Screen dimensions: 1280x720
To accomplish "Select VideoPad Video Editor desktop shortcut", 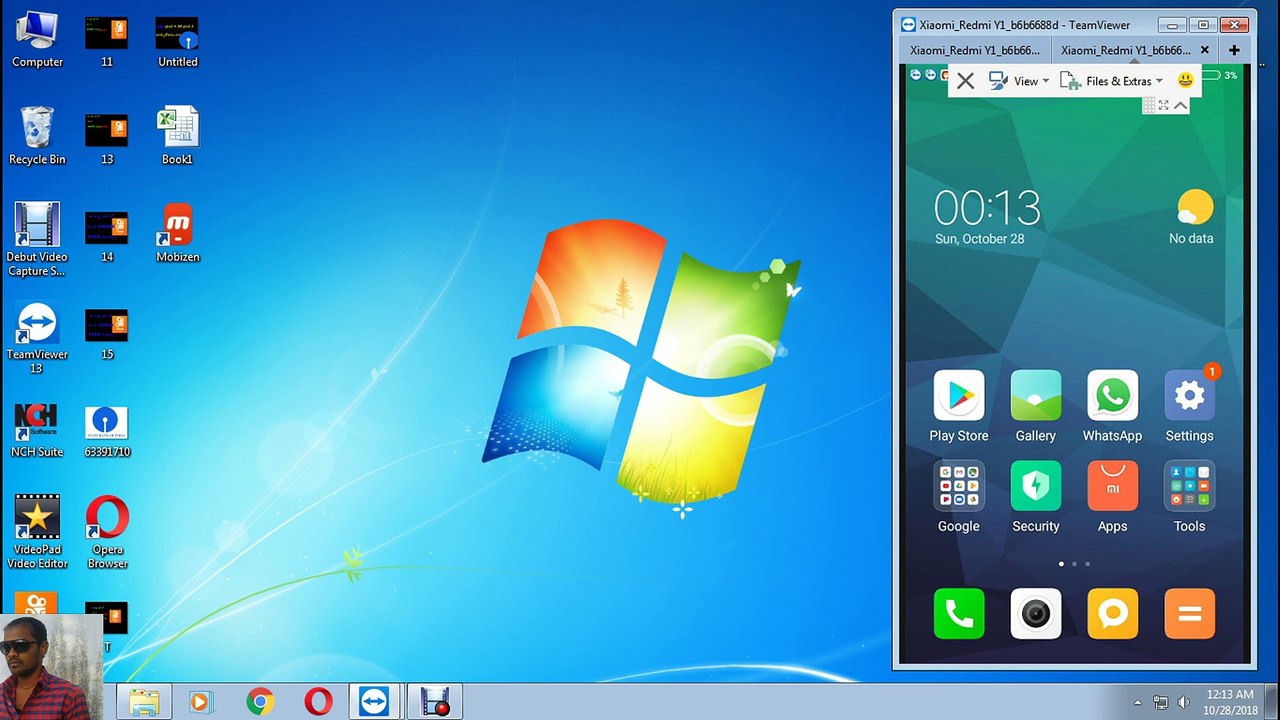I will point(37,532).
